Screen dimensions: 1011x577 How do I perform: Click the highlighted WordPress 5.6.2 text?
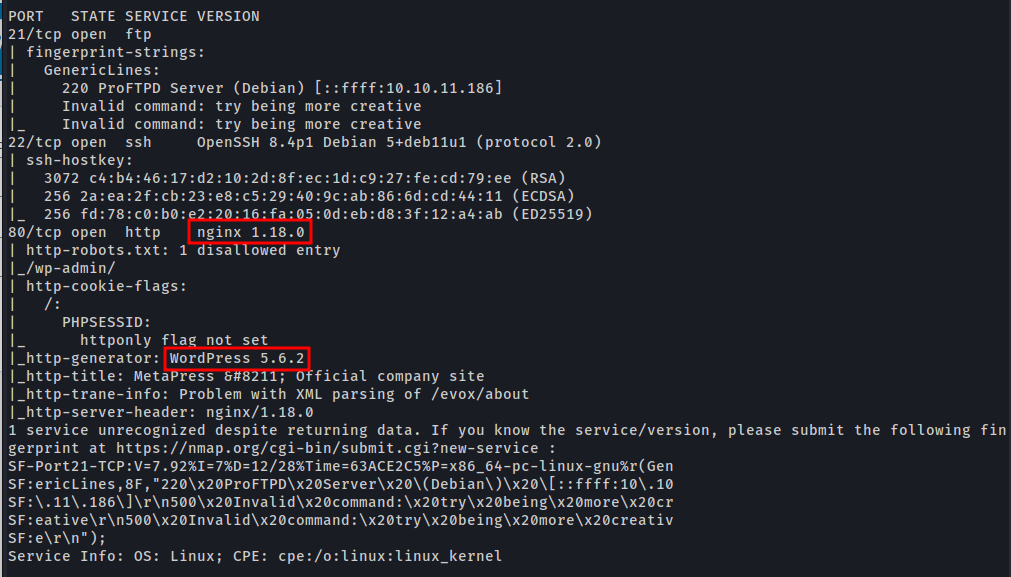(x=238, y=358)
